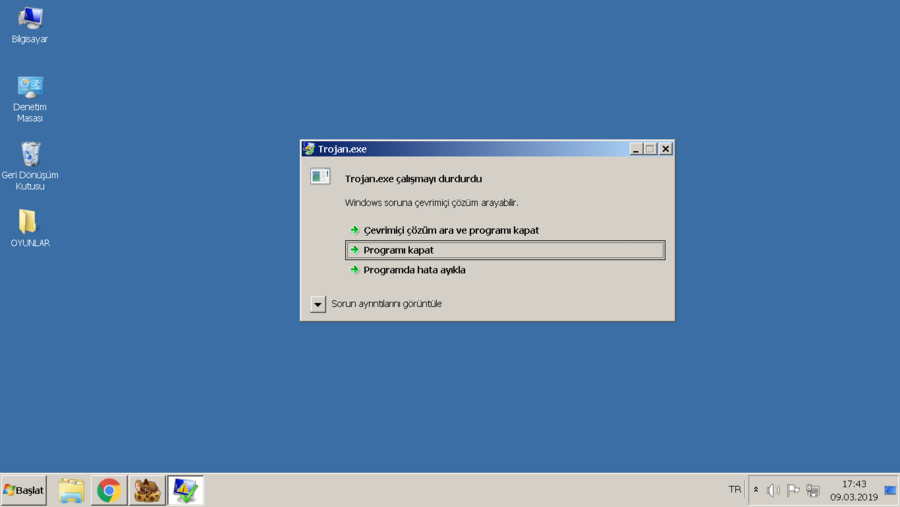The image size is (900, 507).
Task: Launch Google Chrome from the taskbar
Action: pos(109,490)
